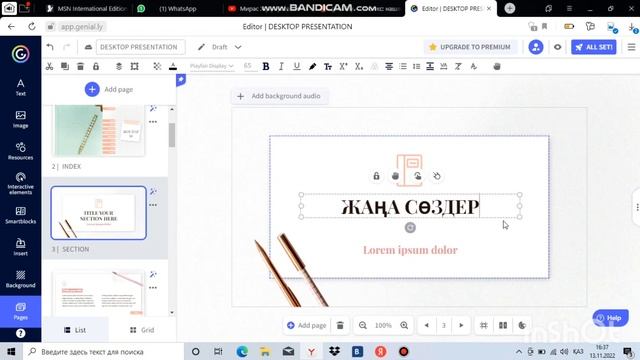This screenshot has height=360, width=640.
Task: Select the Pages panel
Action: [x=20, y=311]
